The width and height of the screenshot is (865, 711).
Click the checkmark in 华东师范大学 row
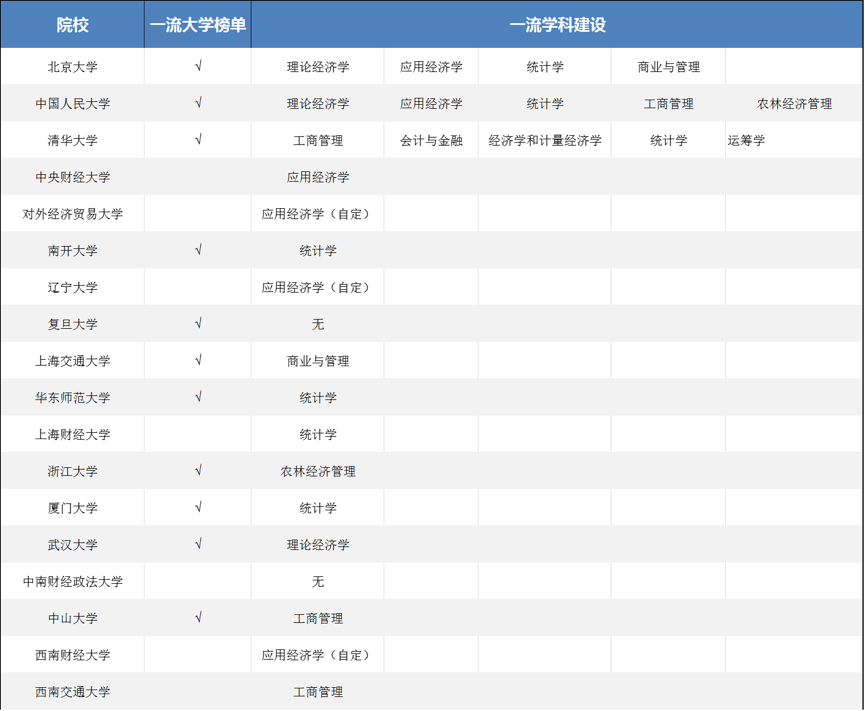198,397
